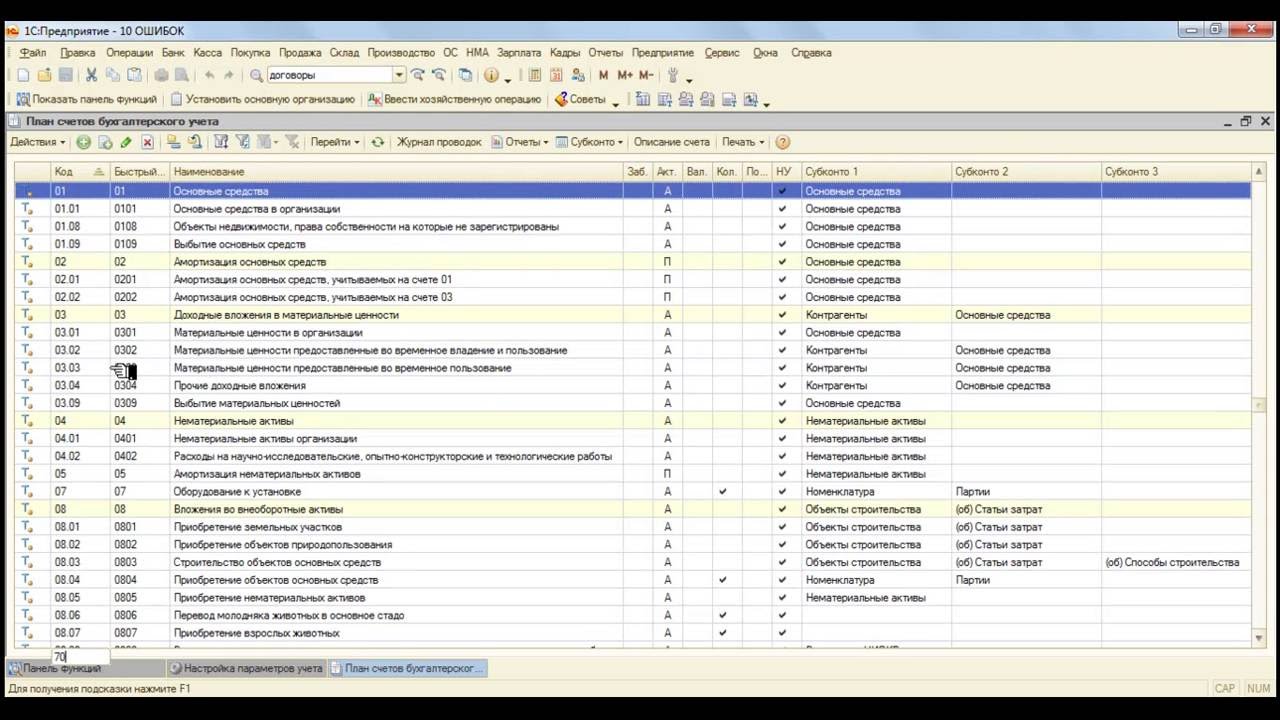
Task: Switch to Настройка параметров учета tab
Action: tap(246, 668)
